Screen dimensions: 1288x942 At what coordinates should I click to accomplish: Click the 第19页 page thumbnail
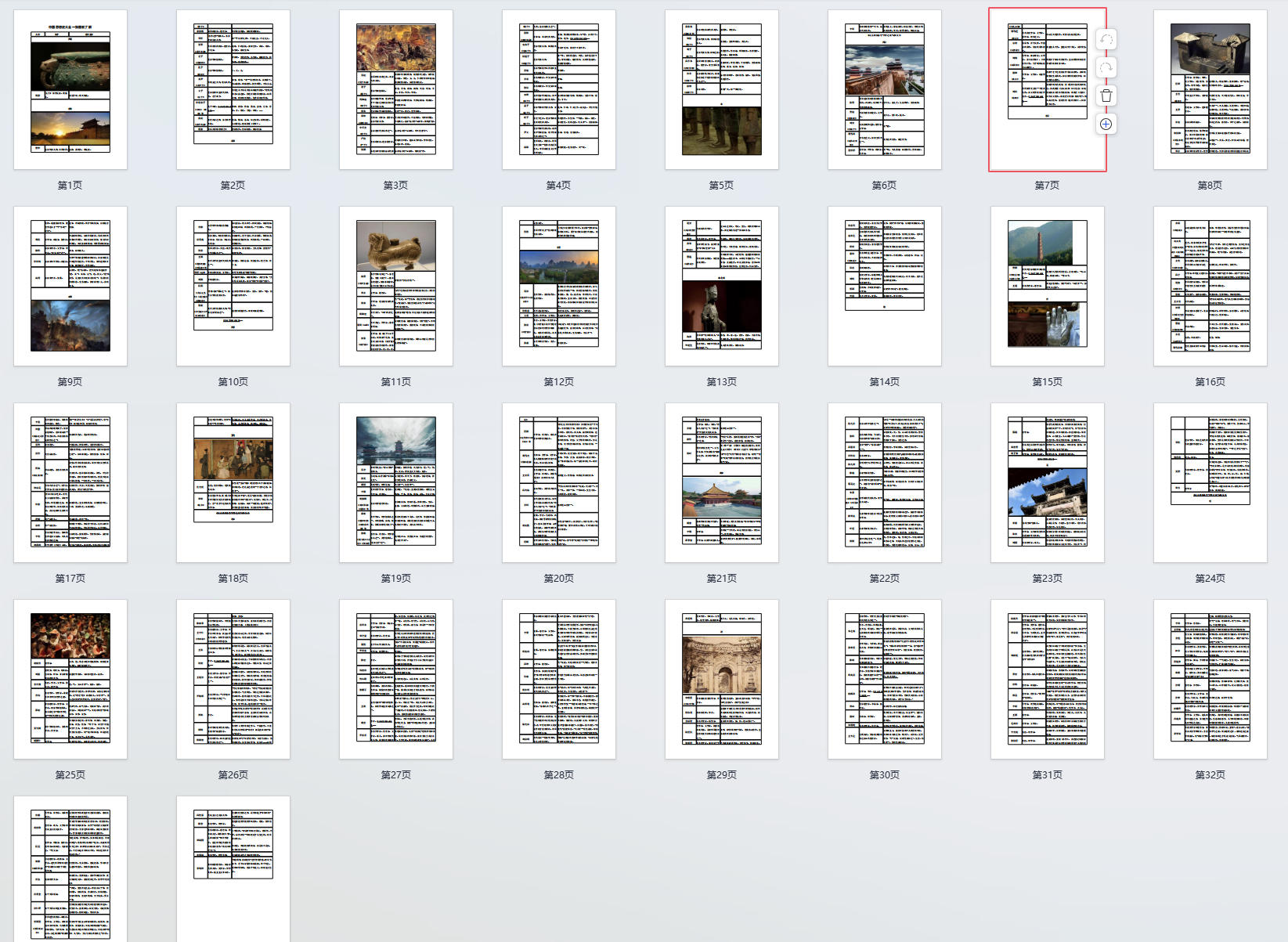[396, 482]
